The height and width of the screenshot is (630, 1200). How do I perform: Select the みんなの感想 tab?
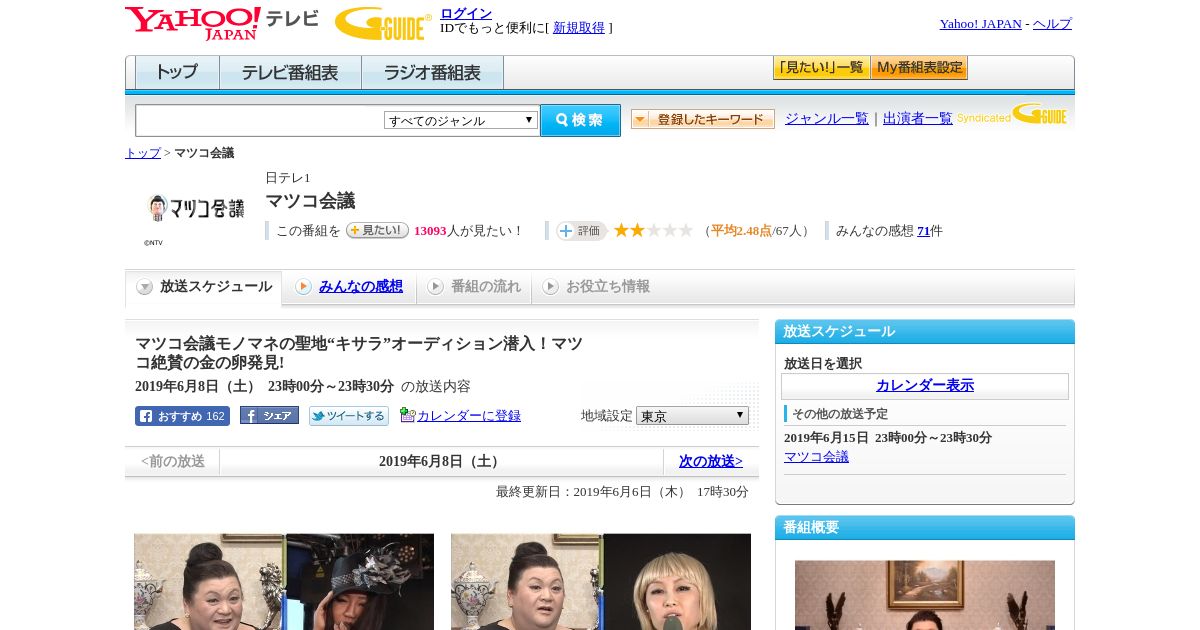349,287
